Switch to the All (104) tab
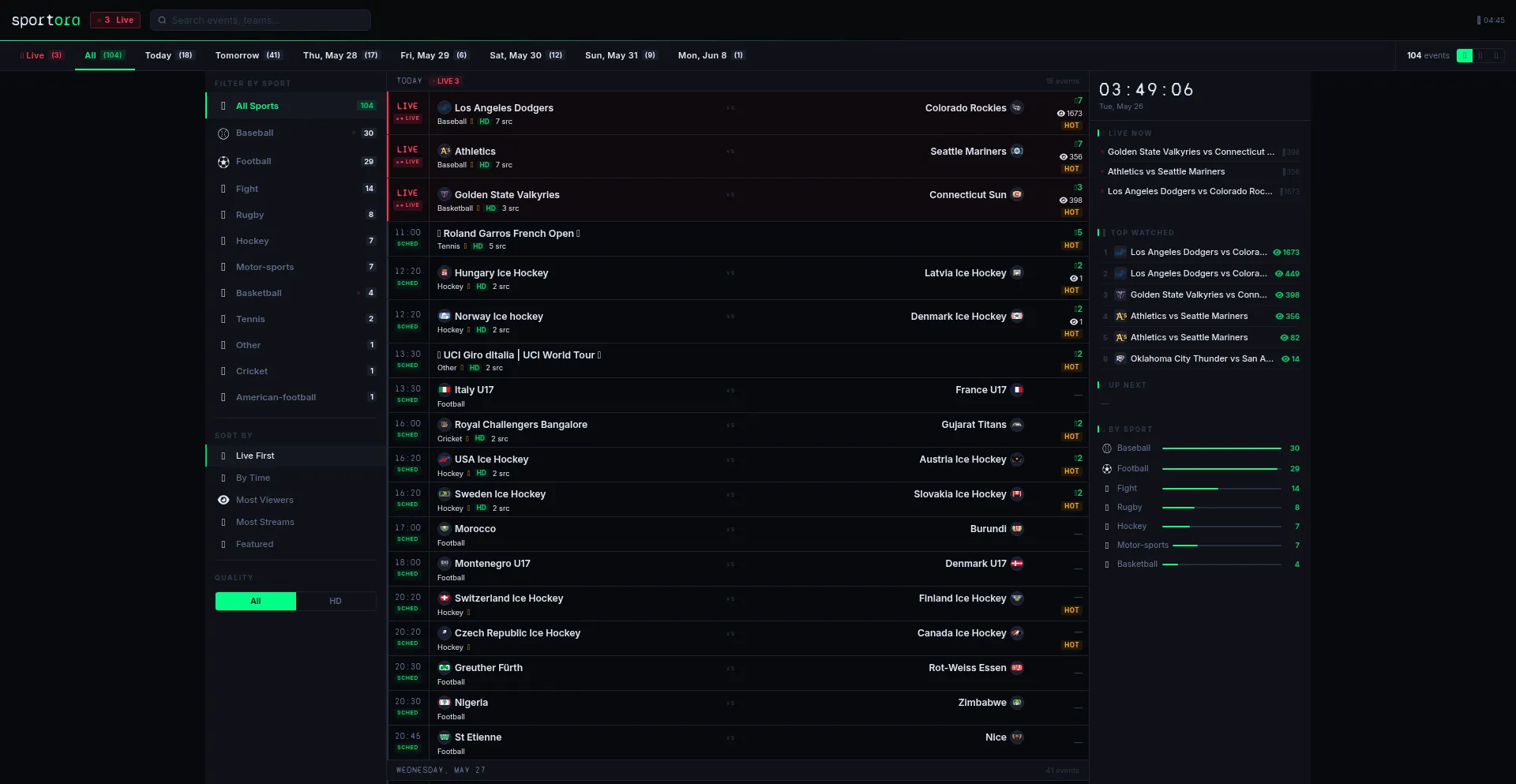 [104, 55]
